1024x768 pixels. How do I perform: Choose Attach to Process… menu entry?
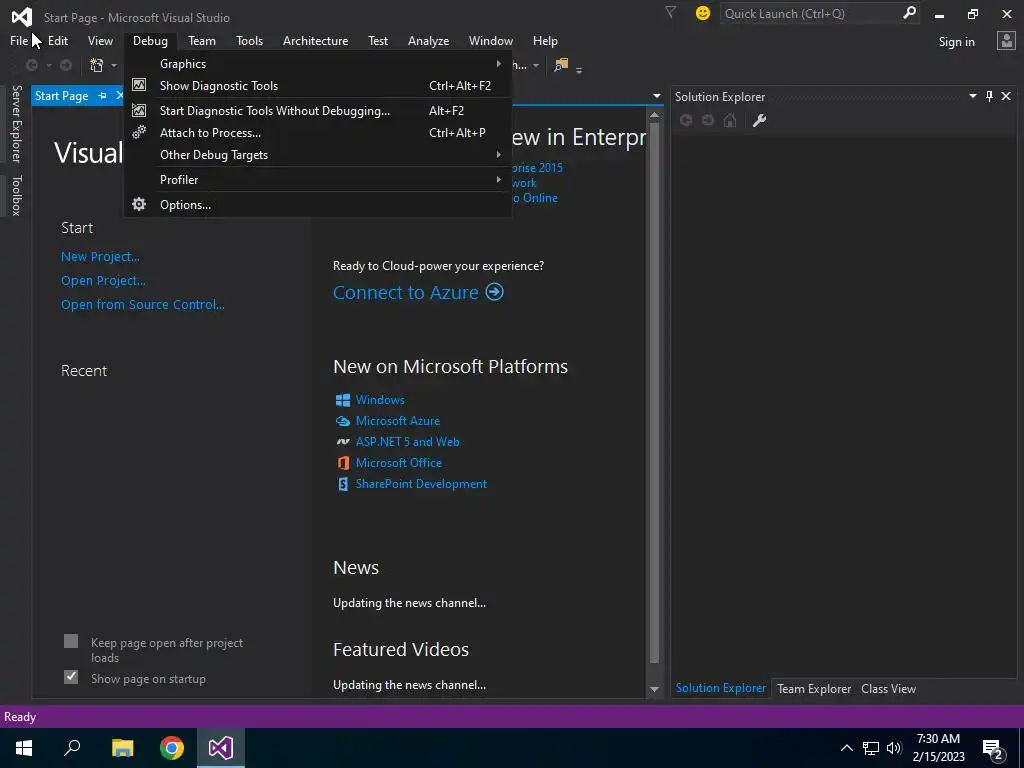[317, 133]
